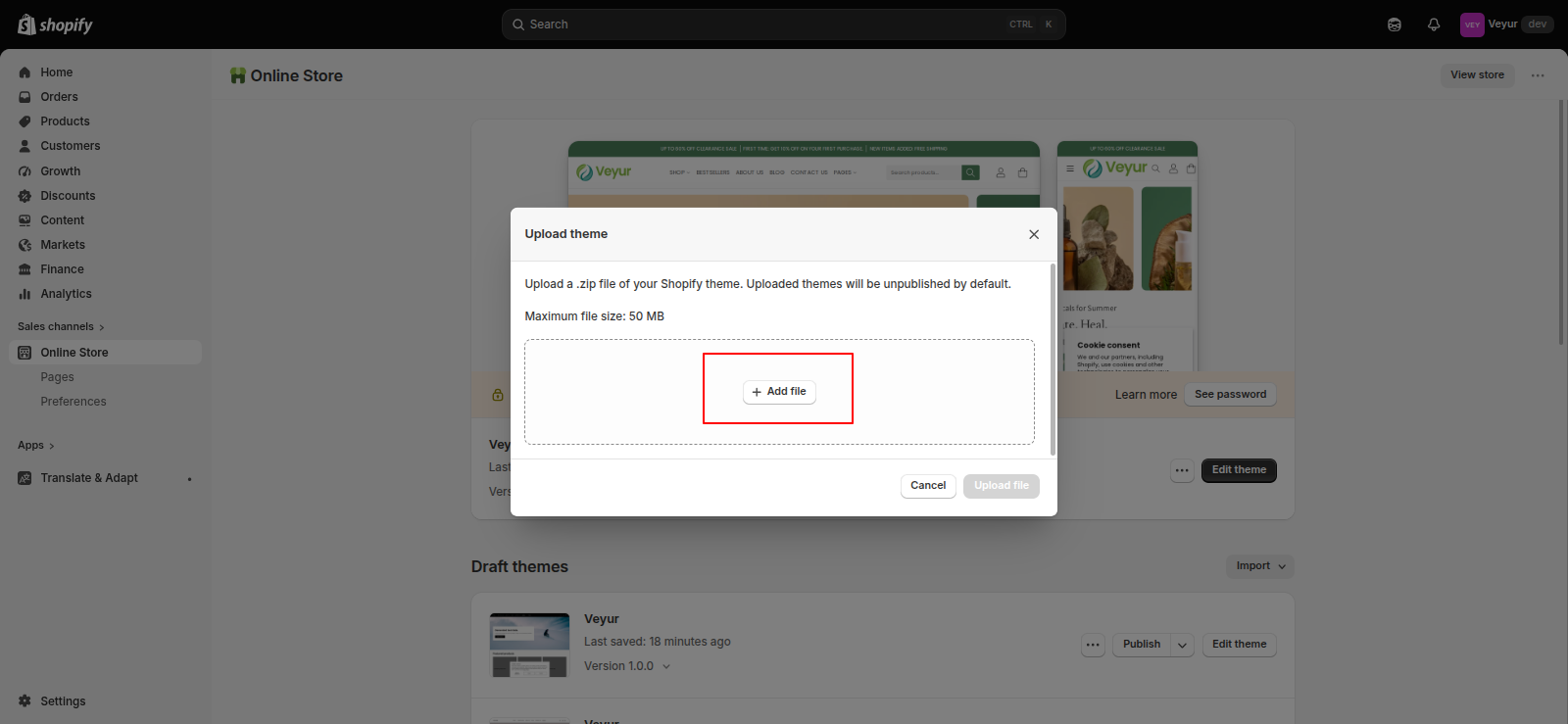Click the Growth icon in sidebar

[24, 171]
